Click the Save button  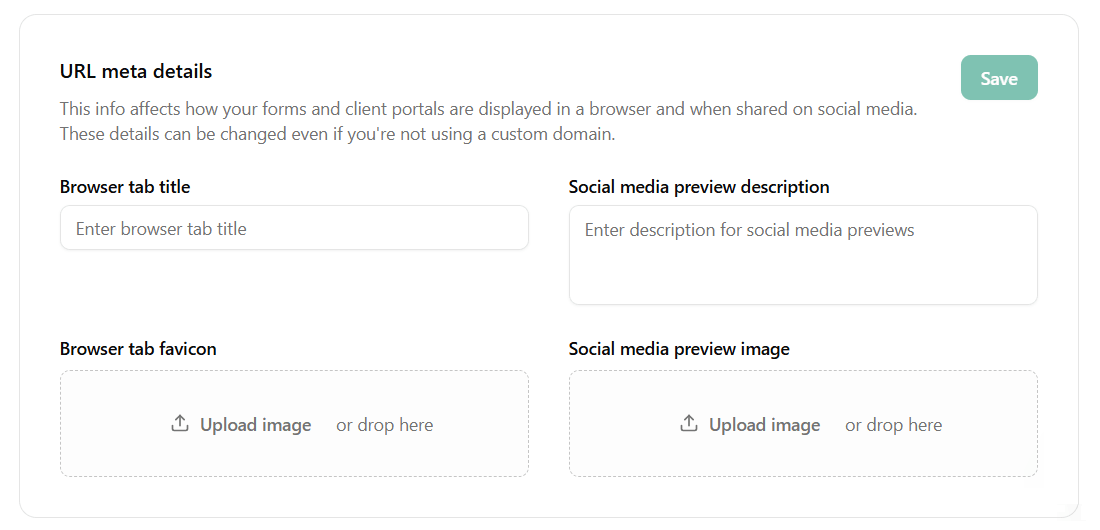[999, 78]
